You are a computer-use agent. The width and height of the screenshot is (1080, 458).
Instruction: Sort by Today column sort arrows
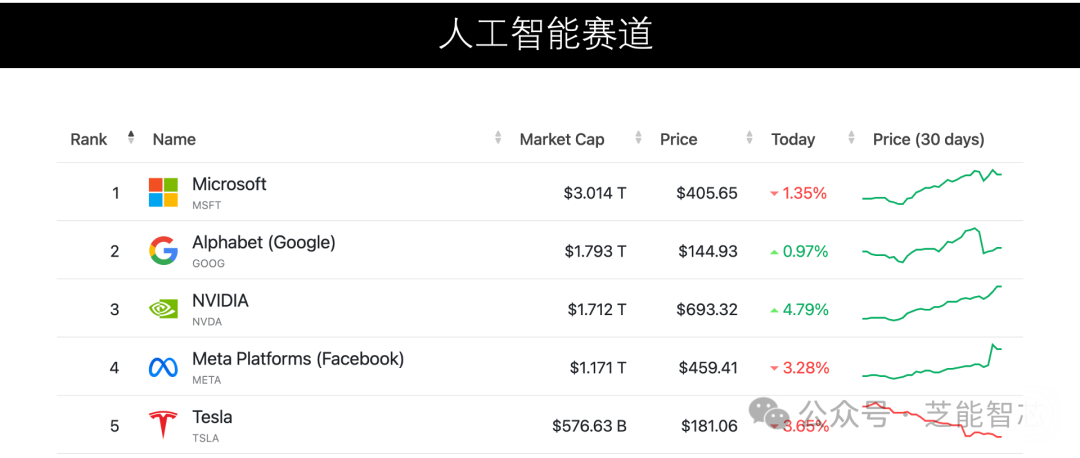pyautogui.click(x=851, y=138)
